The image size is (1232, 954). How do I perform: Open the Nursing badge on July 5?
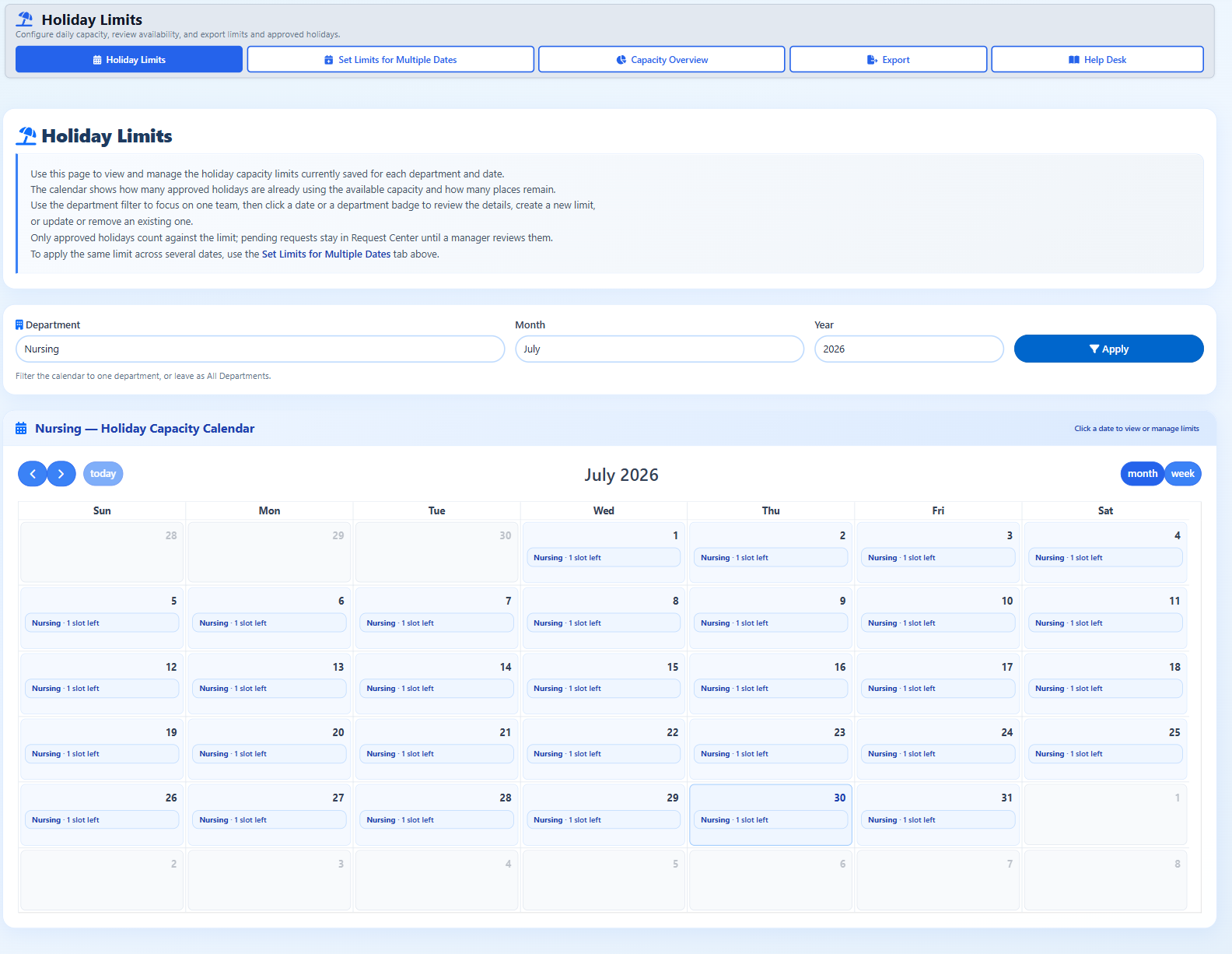[102, 623]
